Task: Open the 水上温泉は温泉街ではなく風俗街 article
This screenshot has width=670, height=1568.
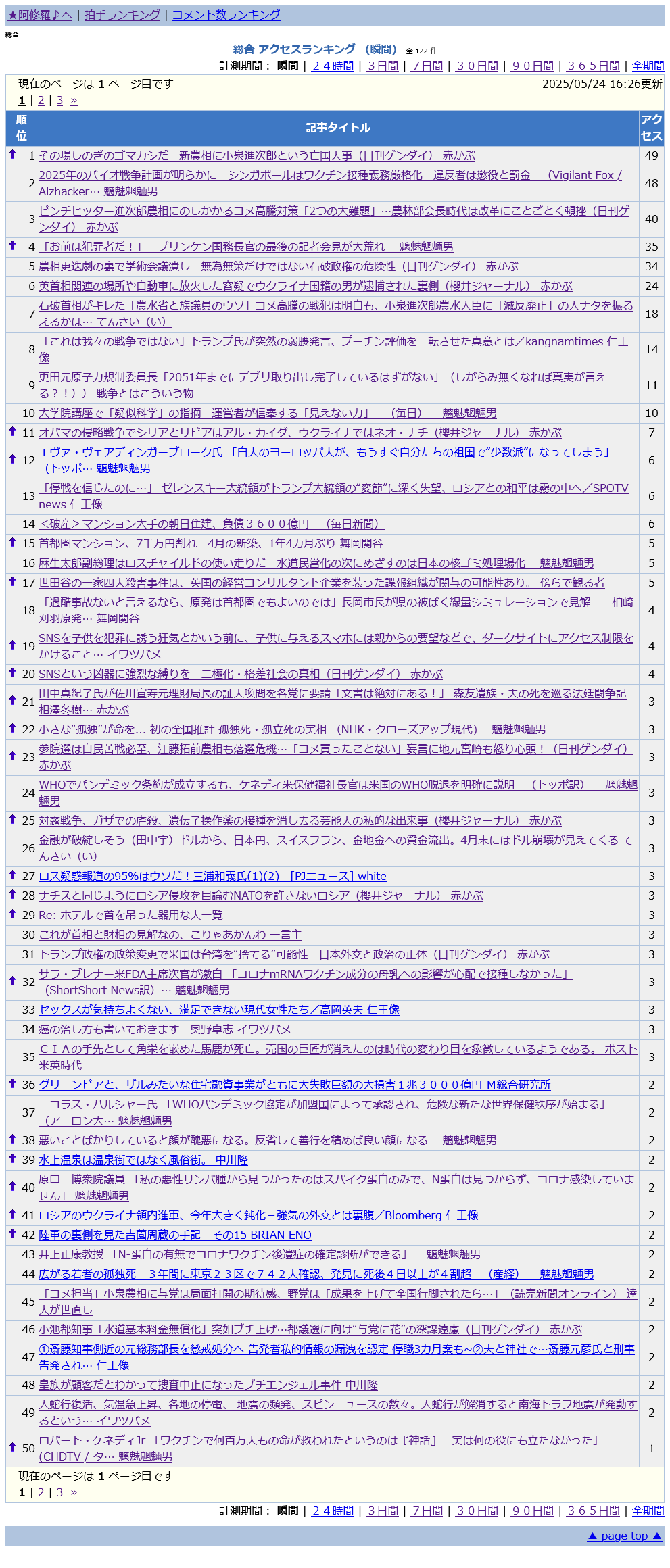Action: tap(143, 1160)
